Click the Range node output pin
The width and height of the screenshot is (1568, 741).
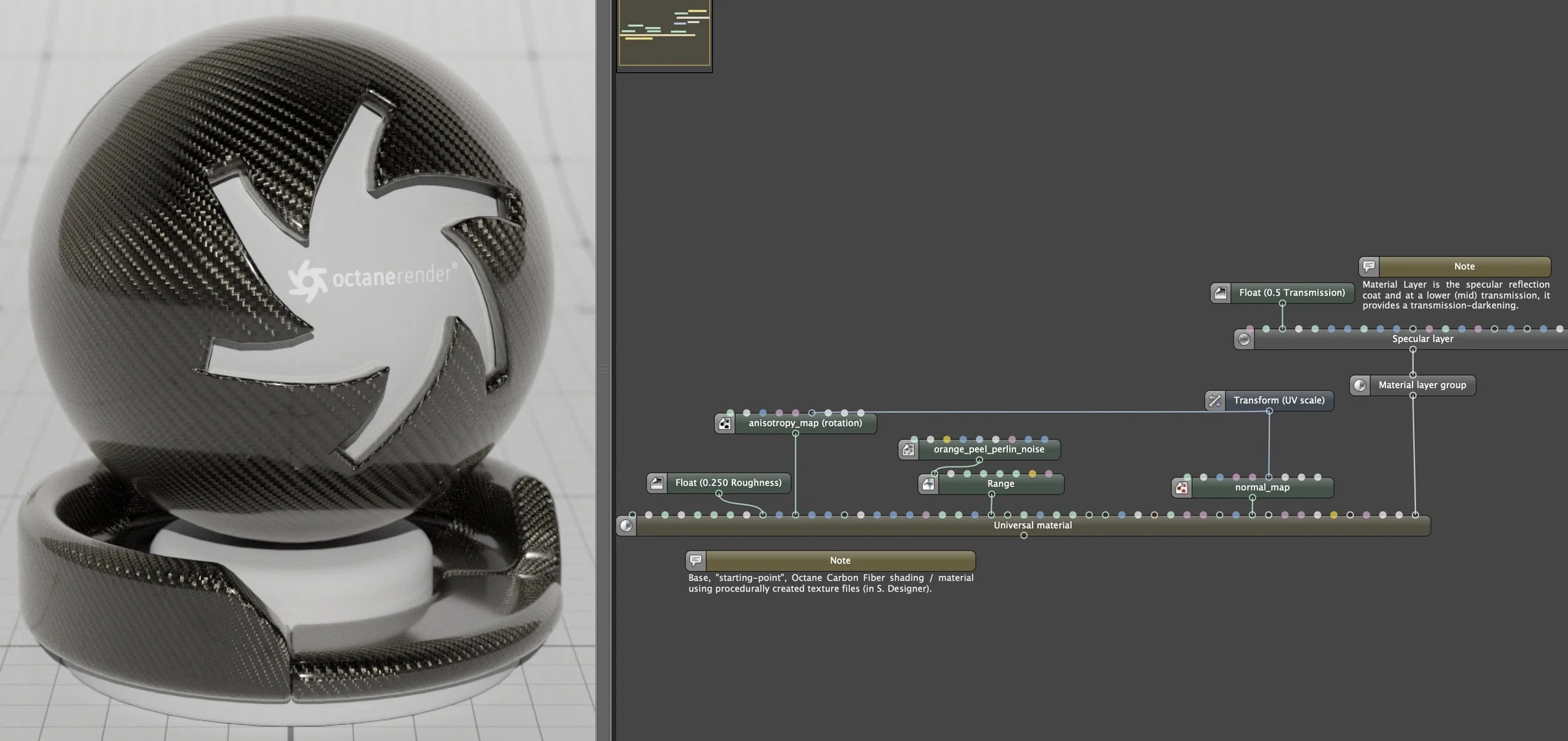[x=992, y=494]
